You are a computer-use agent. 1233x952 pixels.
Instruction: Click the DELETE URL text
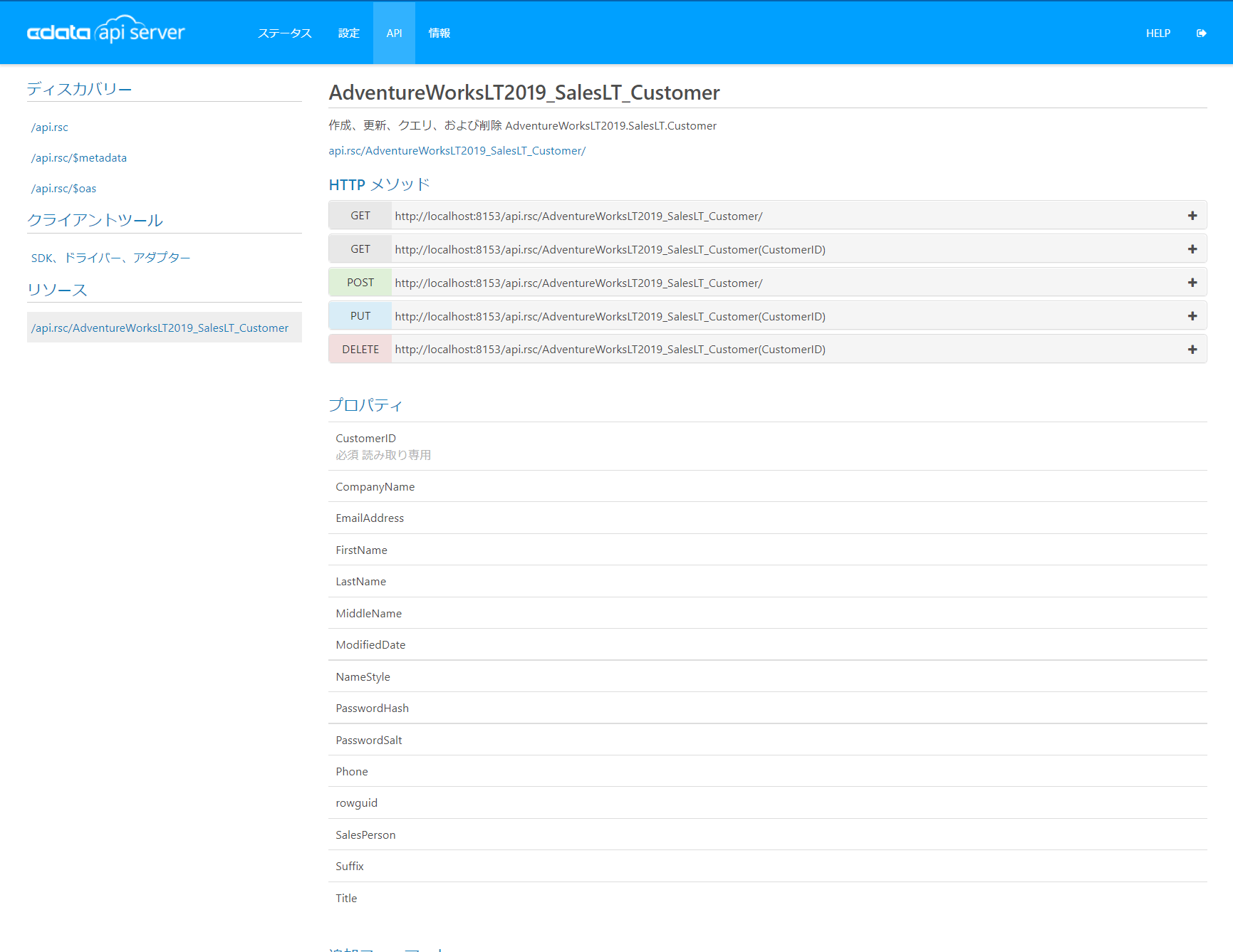tap(610, 350)
